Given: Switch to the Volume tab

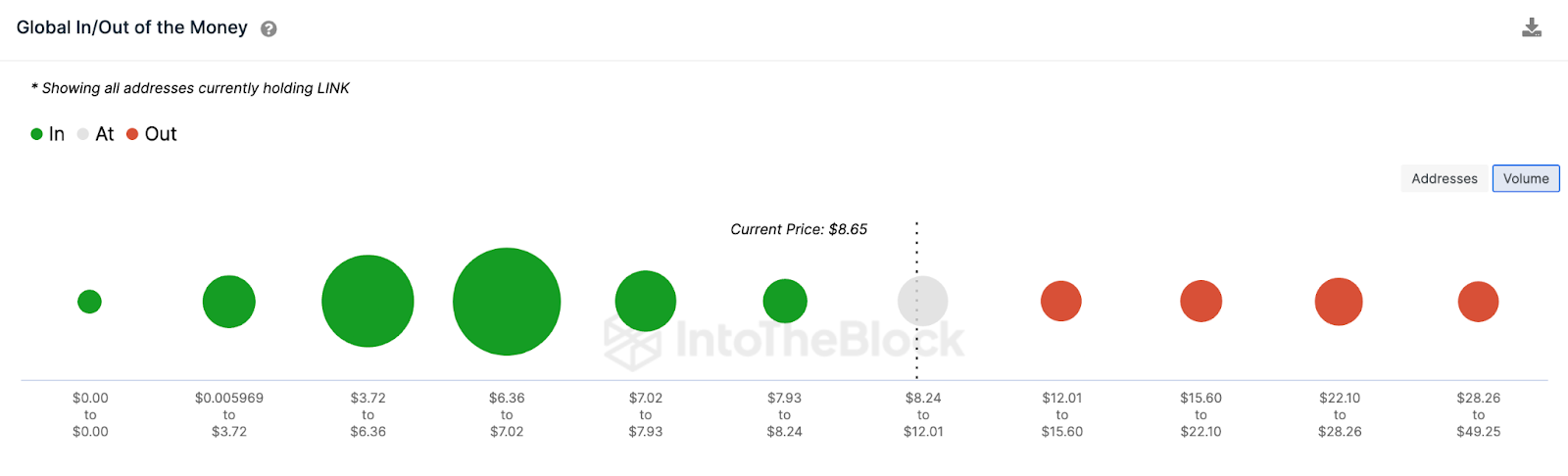Looking at the screenshot, I should pyautogui.click(x=1526, y=178).
